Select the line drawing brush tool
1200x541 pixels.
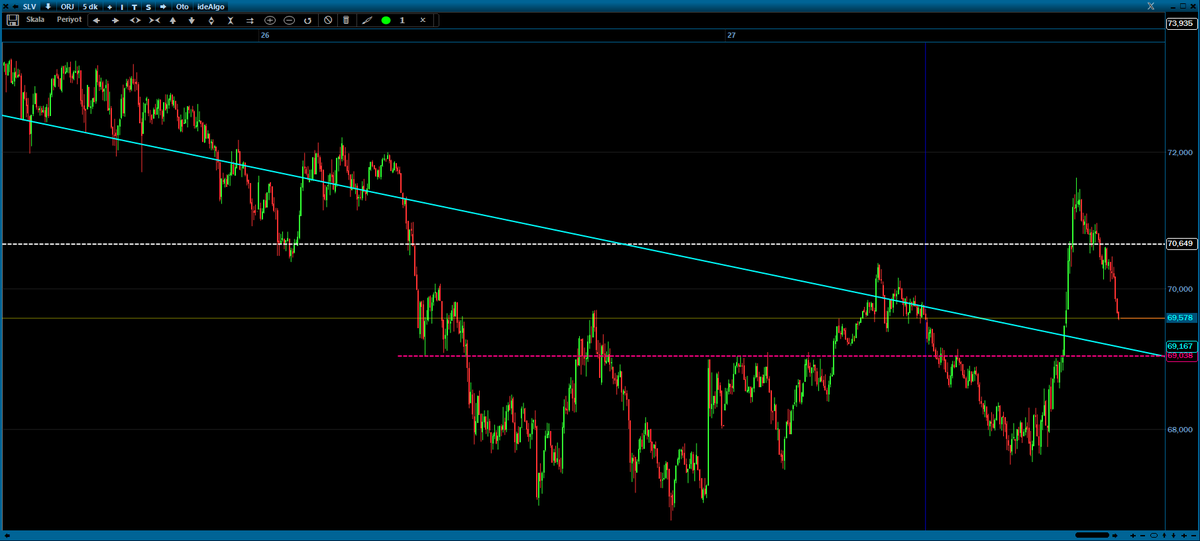click(x=367, y=20)
